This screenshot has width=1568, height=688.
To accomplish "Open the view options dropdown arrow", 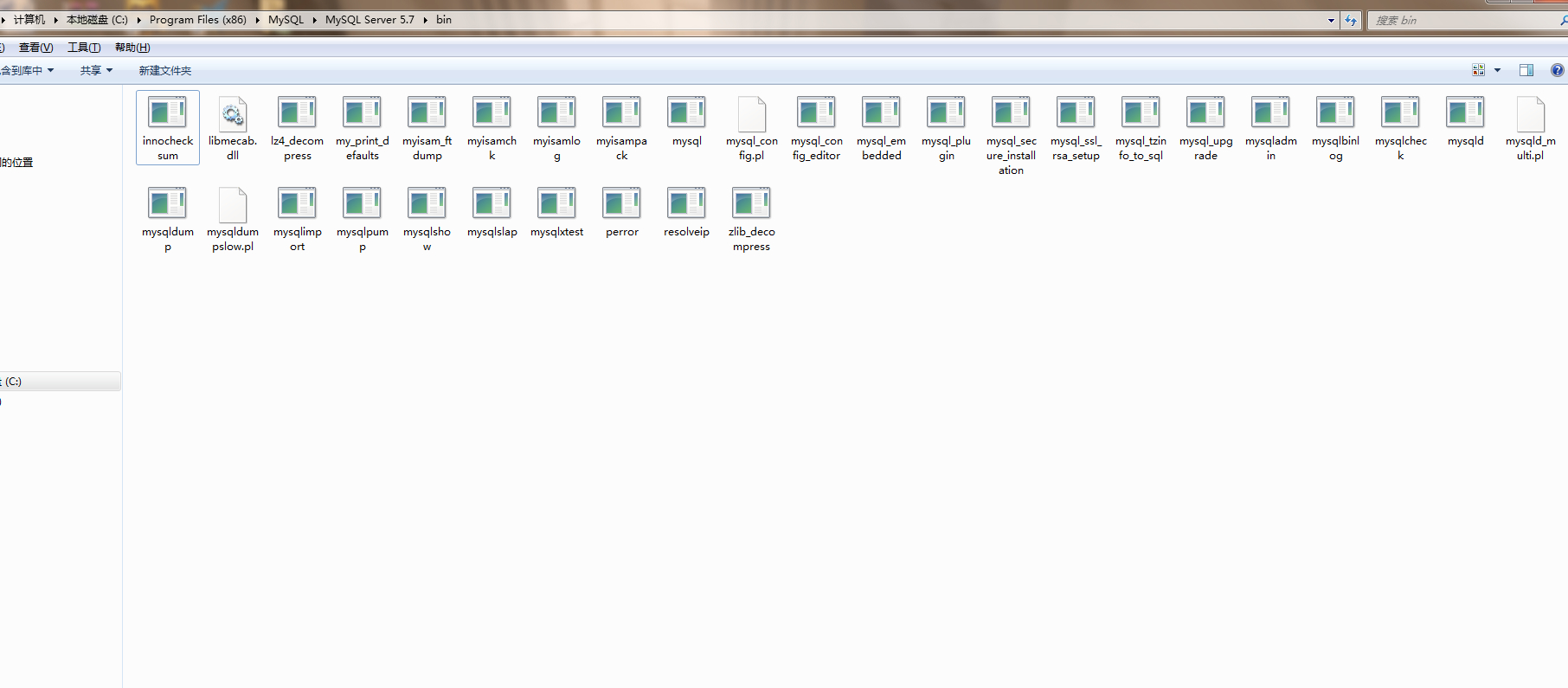I will coord(1497,70).
